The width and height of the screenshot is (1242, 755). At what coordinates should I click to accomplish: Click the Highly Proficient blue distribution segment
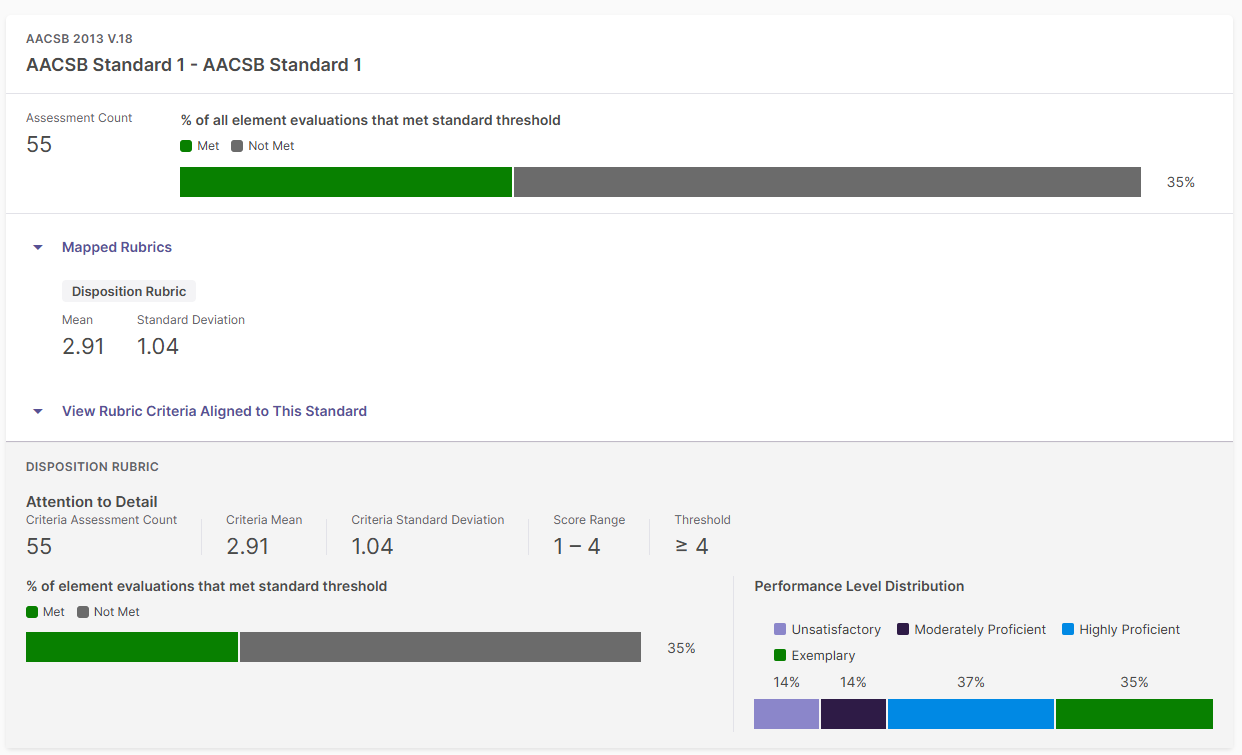971,714
